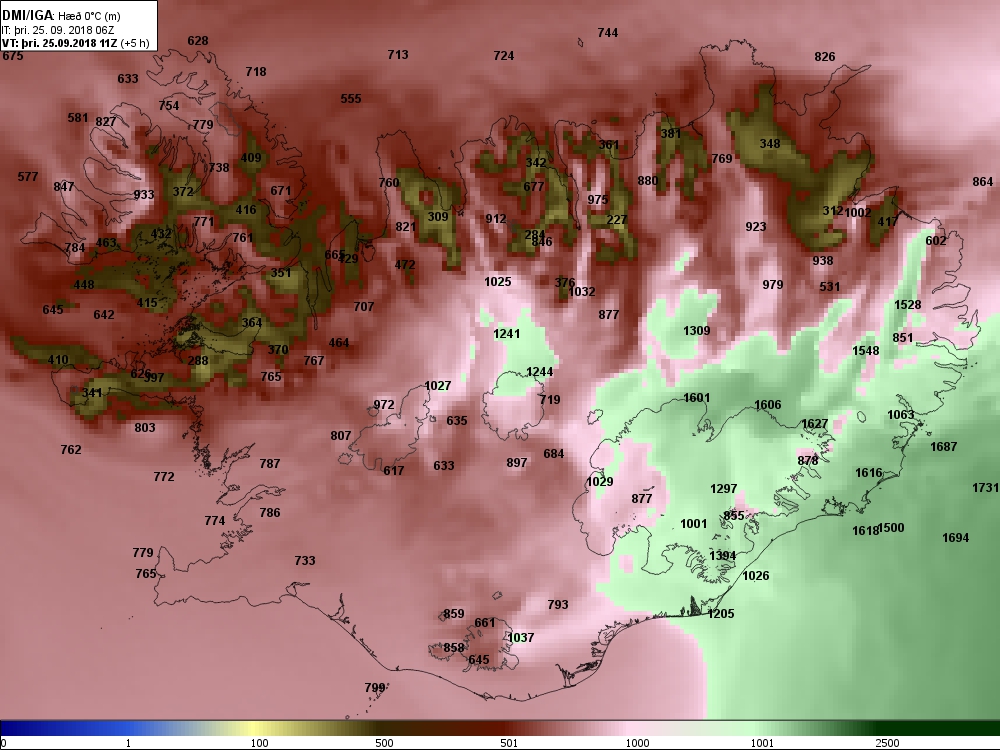1000x750 pixels.
Task: Click the map value 826
Action: pyautogui.click(x=825, y=57)
